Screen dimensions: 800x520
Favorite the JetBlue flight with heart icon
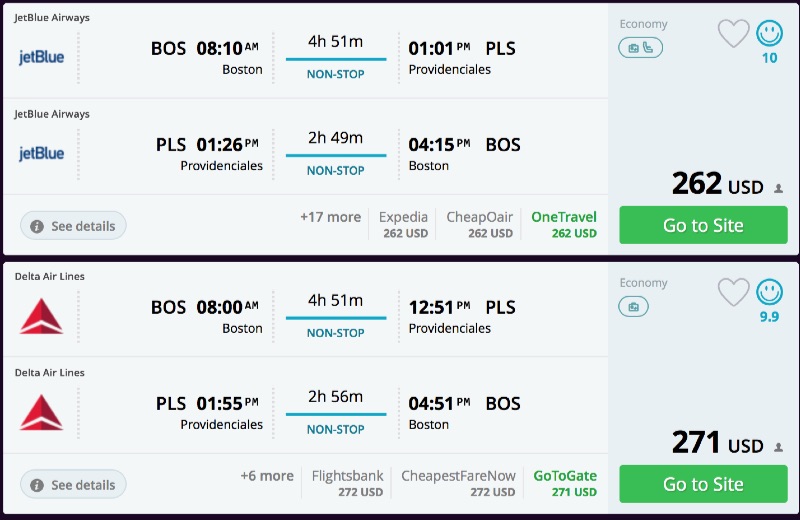click(x=733, y=34)
